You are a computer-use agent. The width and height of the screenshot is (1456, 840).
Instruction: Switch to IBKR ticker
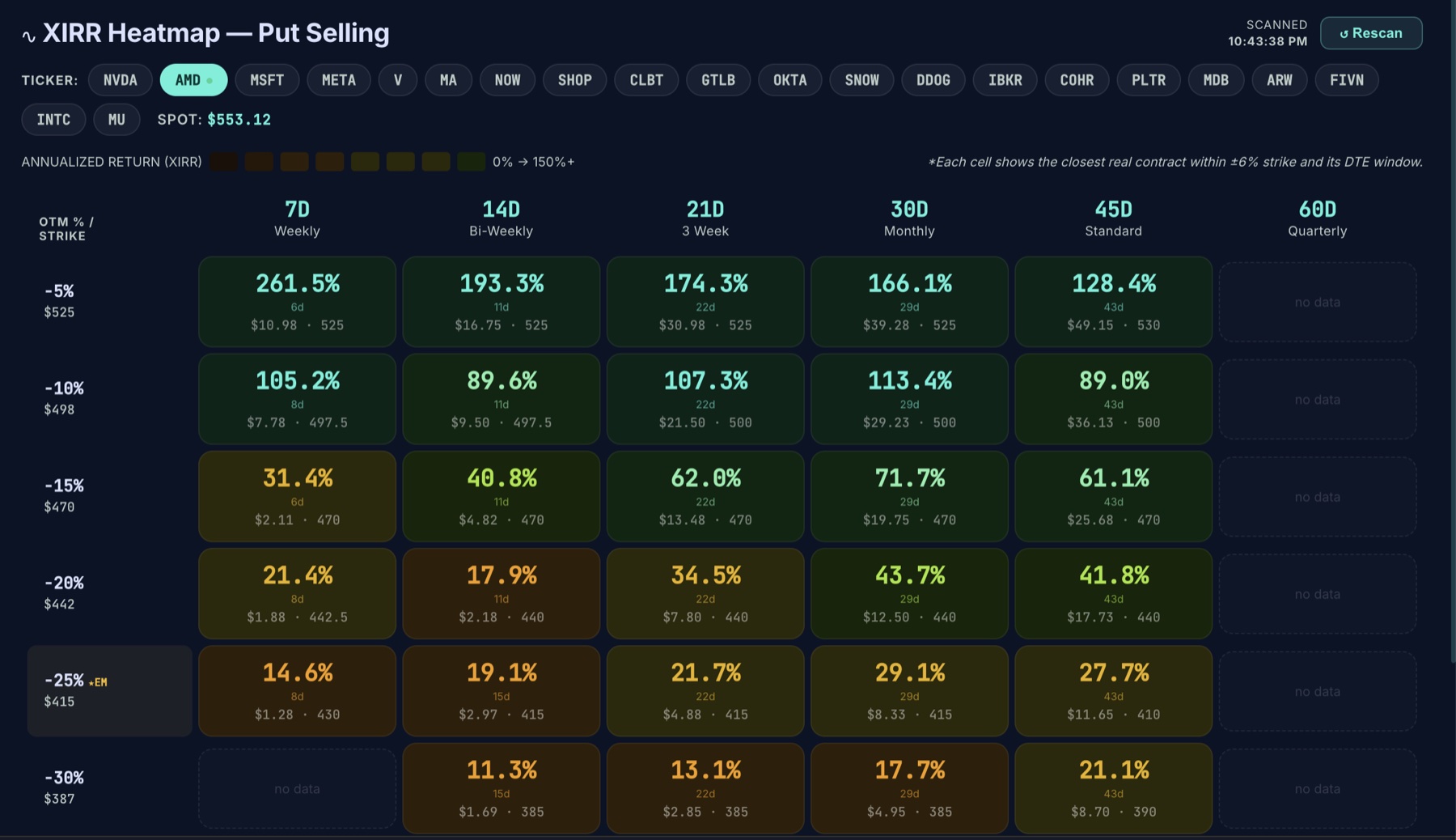(x=1005, y=80)
